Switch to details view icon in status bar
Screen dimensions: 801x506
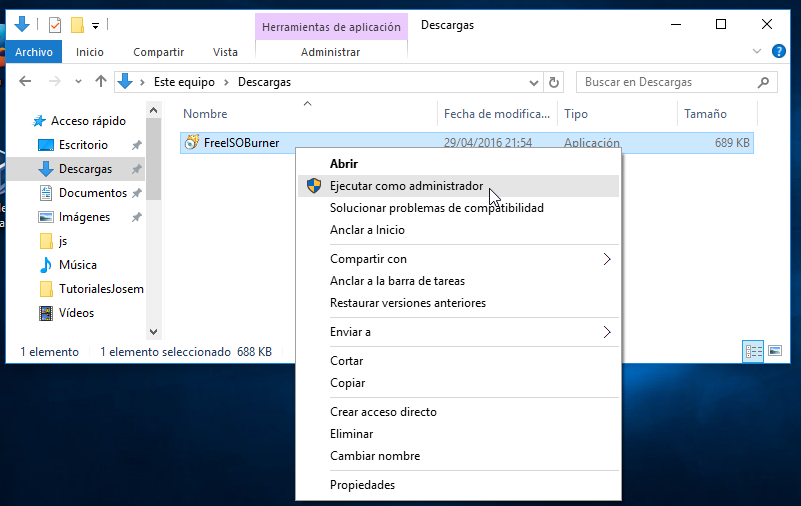click(753, 351)
